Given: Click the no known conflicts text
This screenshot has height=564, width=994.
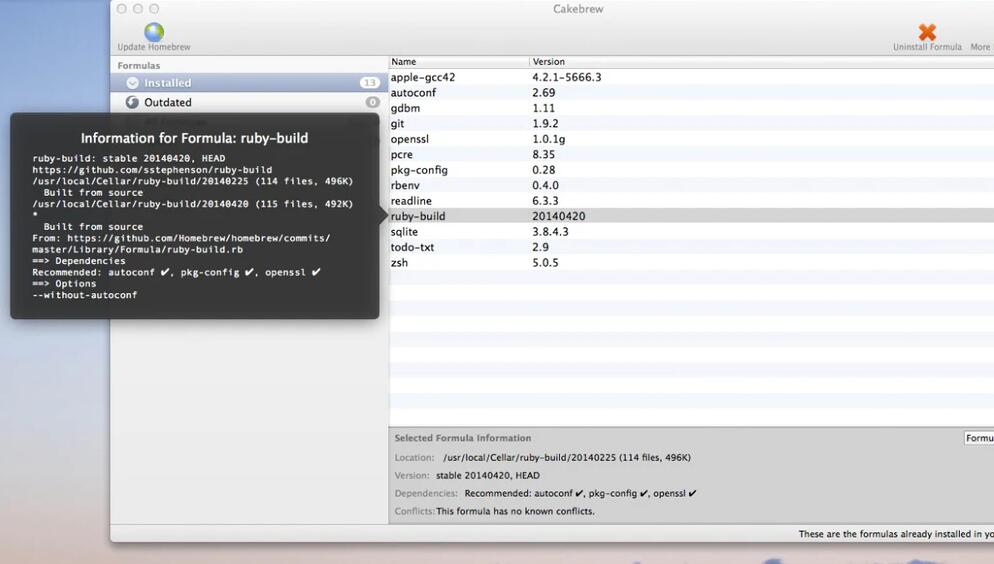Looking at the screenshot, I should point(515,511).
